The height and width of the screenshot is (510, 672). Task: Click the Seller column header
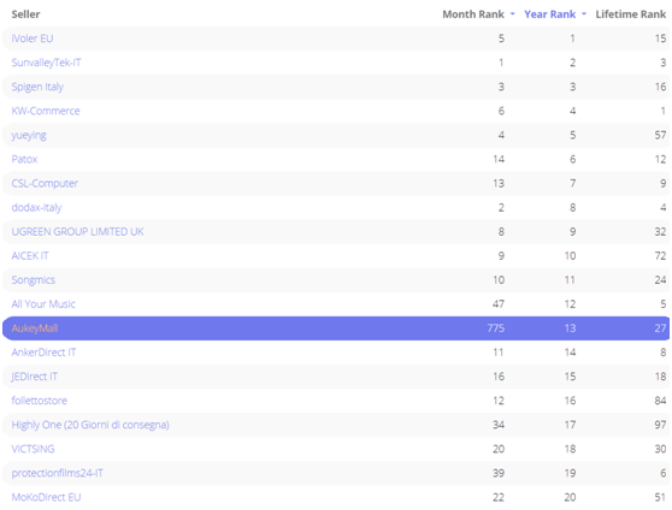(x=26, y=14)
